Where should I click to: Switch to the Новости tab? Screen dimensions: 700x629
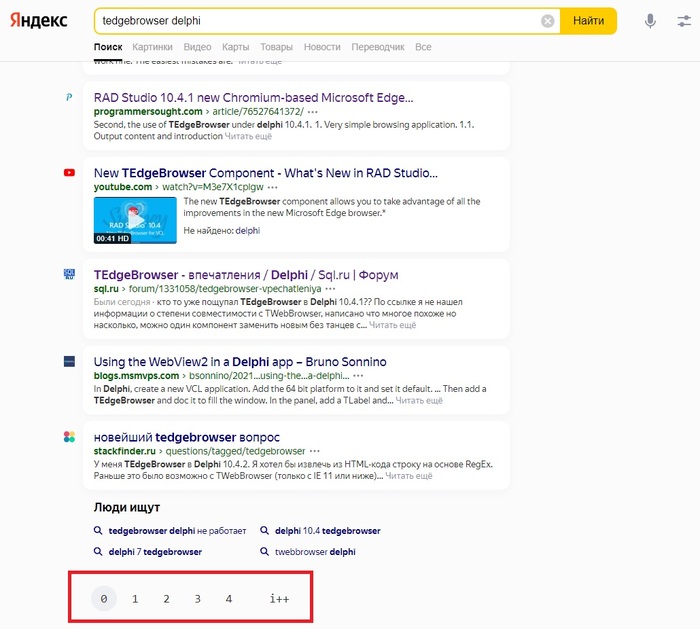[x=322, y=47]
